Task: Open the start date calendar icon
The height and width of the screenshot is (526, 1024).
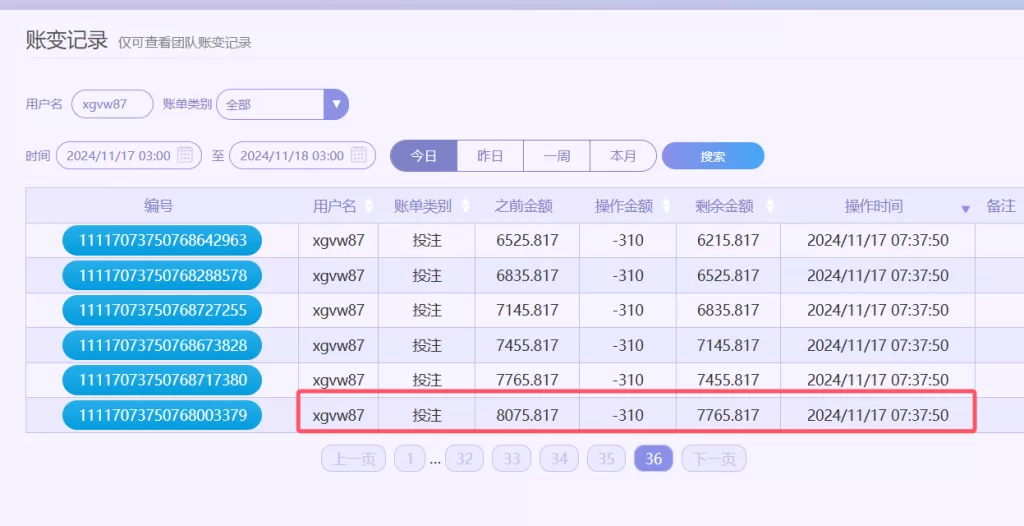Action: click(x=185, y=155)
